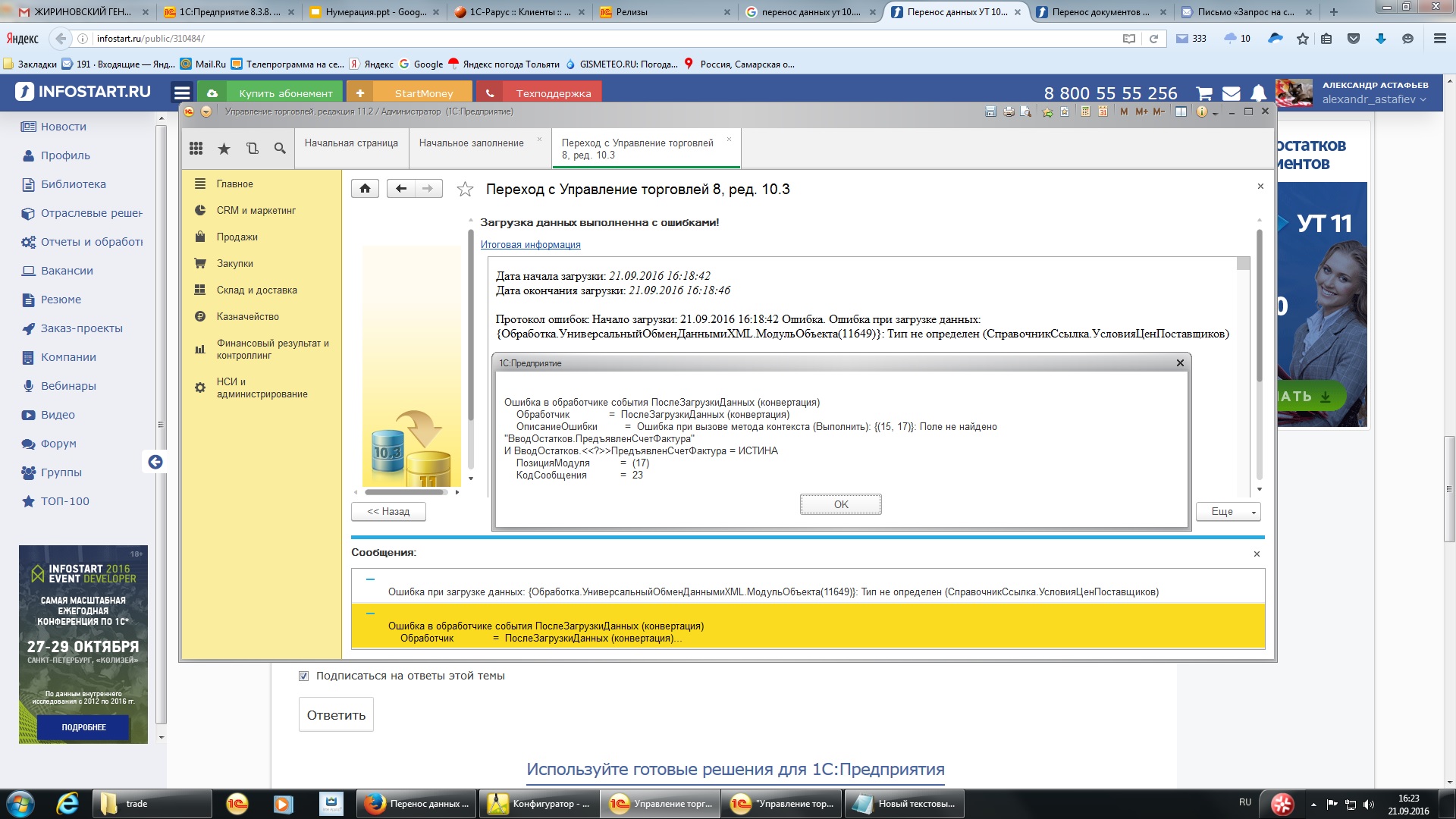Open Главное section in 1C menu
This screenshot has width=1456, height=819.
point(235,184)
